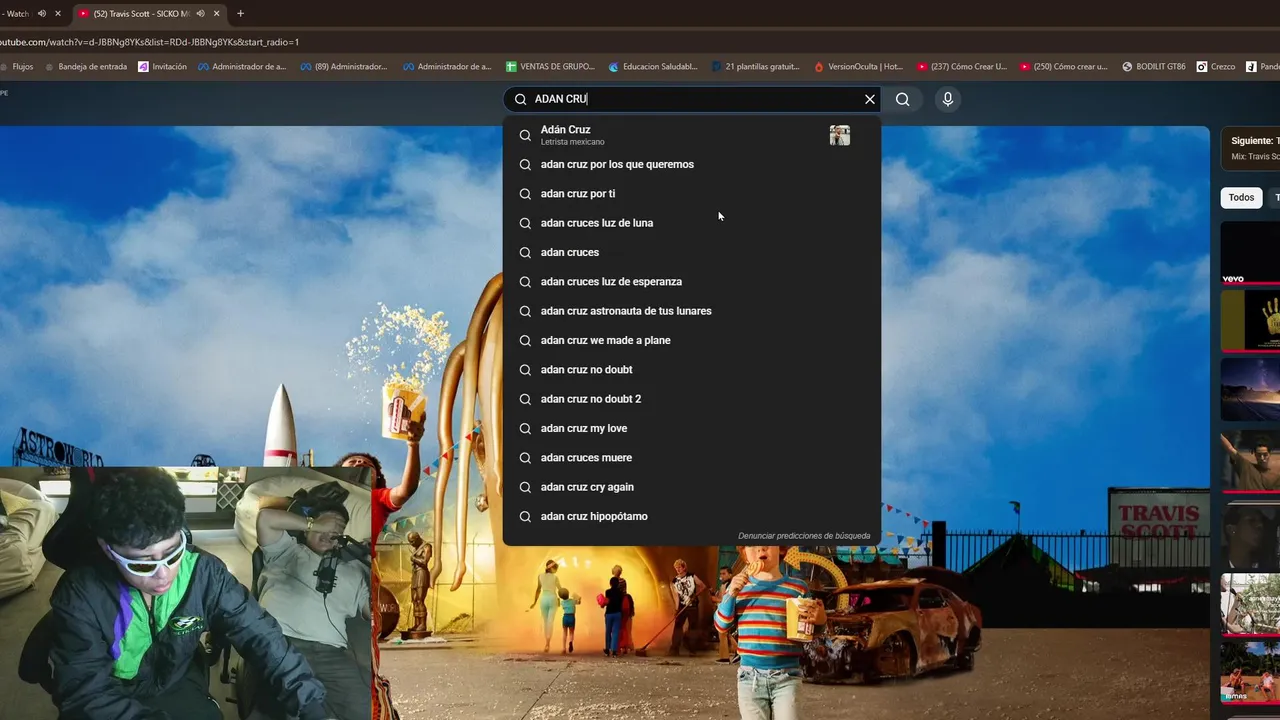The image size is (1280, 720).
Task: Click the magnifier search button
Action: pos(903,99)
